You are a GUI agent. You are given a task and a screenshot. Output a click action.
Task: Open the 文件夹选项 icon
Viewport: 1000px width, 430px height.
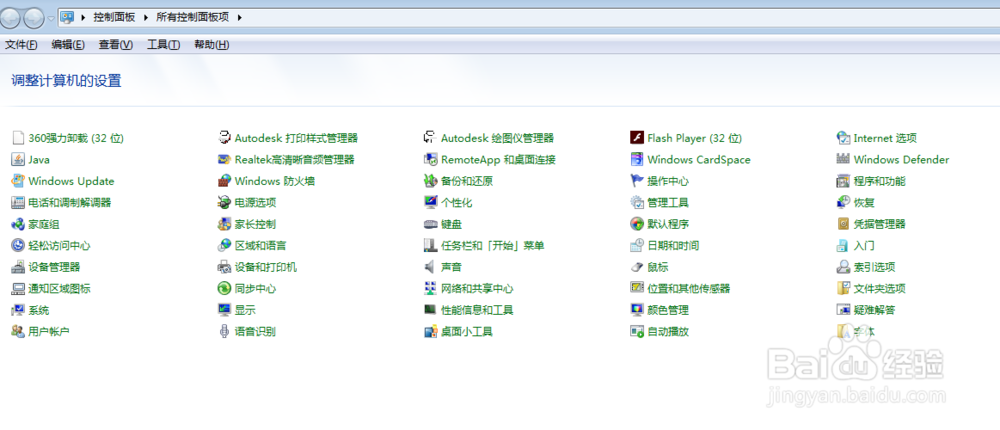pos(843,289)
